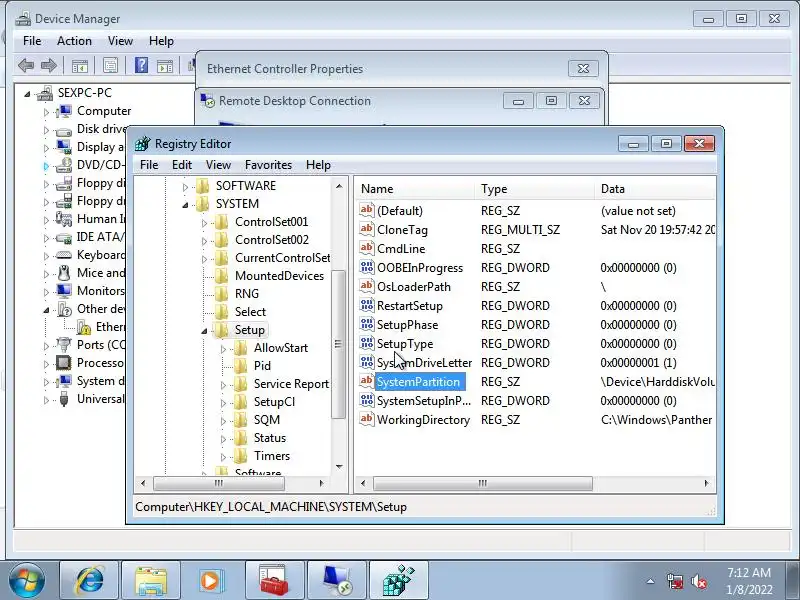Click the Pid folder icon in registry tree

coord(241,366)
